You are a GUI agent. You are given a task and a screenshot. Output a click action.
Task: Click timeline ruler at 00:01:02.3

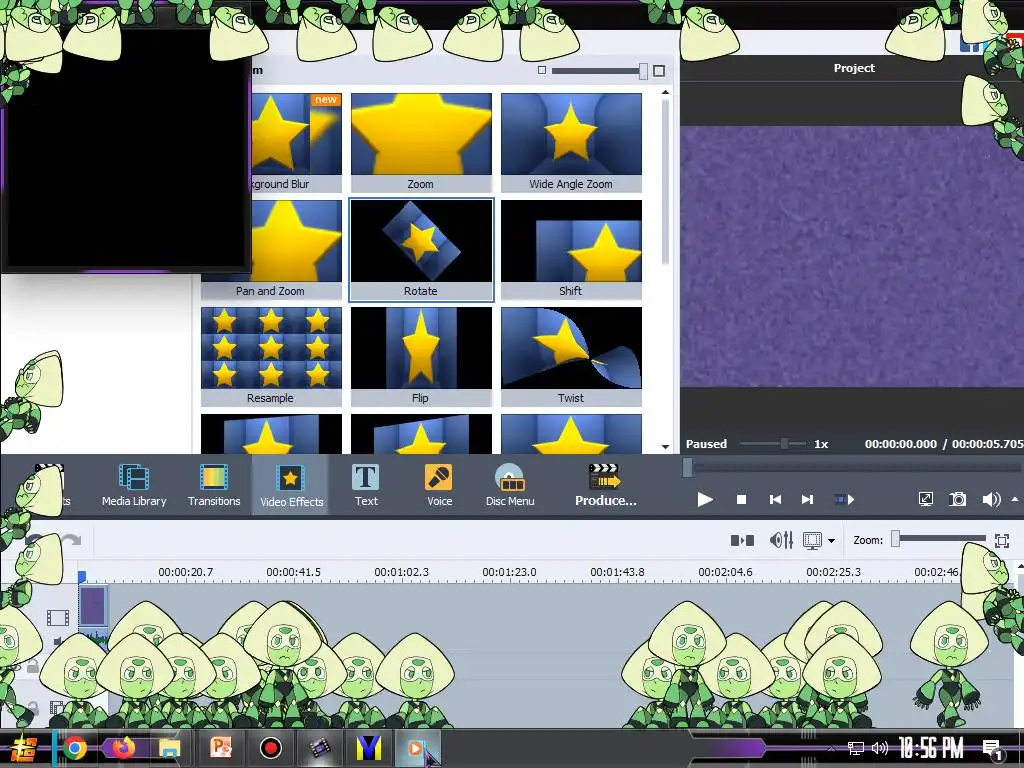coord(401,572)
